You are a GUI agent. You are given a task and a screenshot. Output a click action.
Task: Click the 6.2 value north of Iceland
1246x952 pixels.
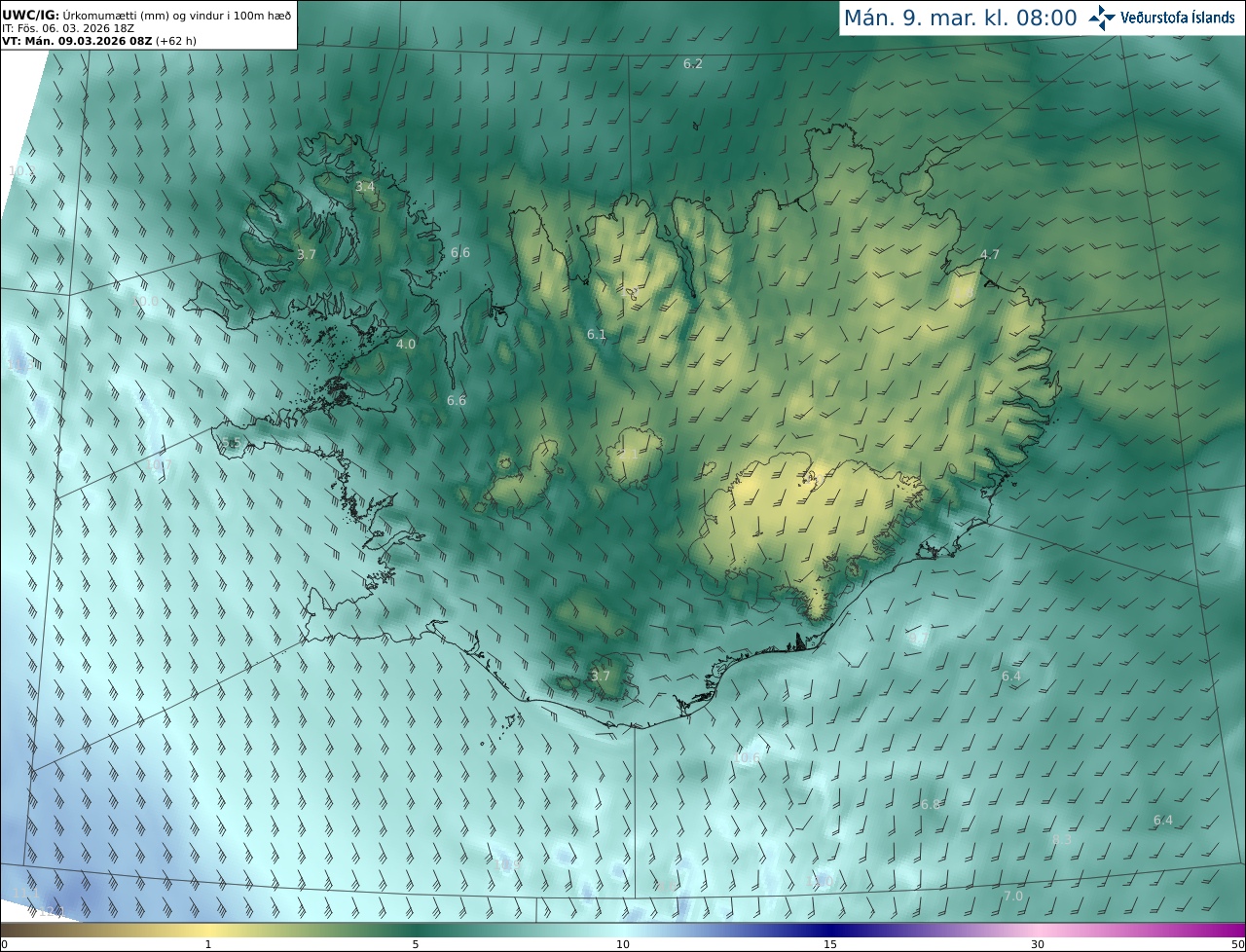pos(693,63)
